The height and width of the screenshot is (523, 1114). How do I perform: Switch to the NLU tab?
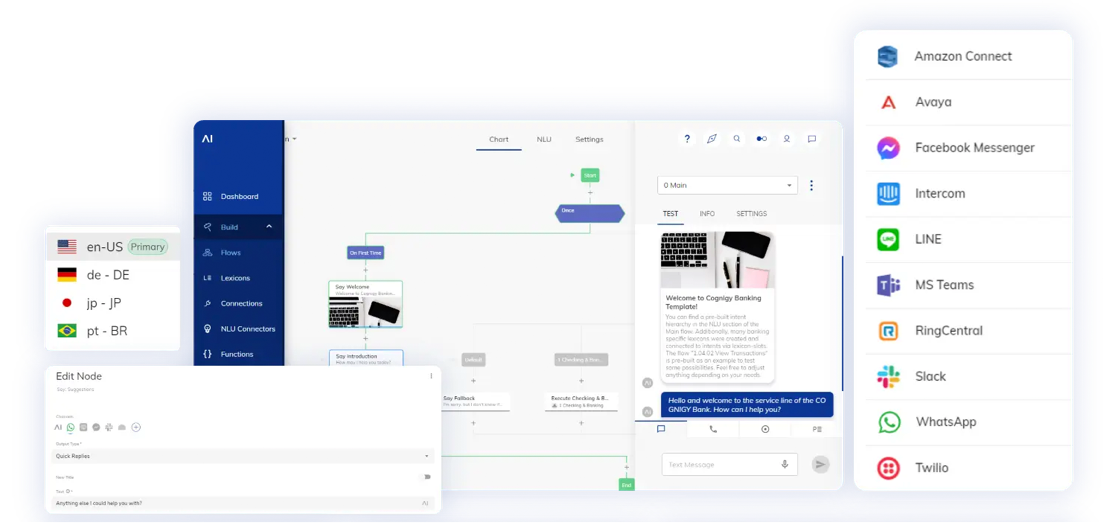click(x=544, y=139)
